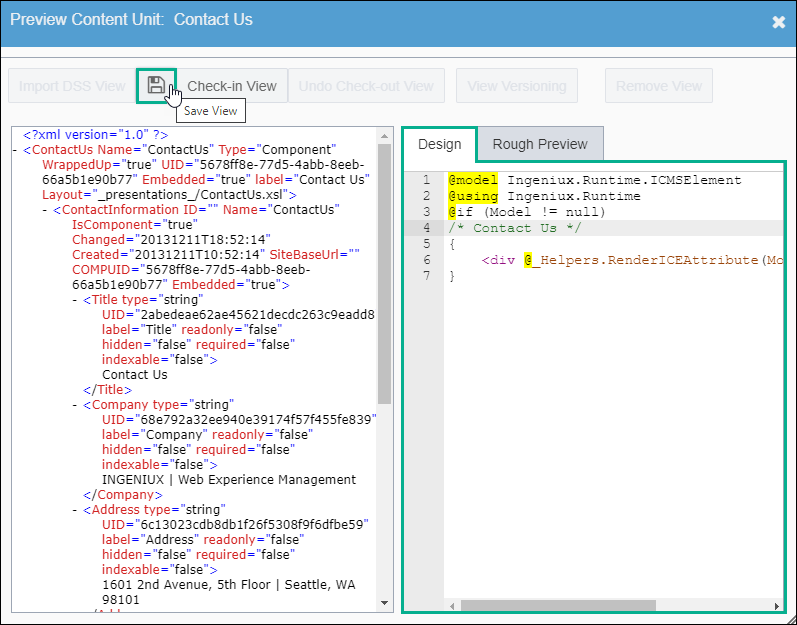The image size is (797, 625).
Task: Click the 'Preview Content Unit: Contact Us' title
Action: pyautogui.click(x=131, y=19)
